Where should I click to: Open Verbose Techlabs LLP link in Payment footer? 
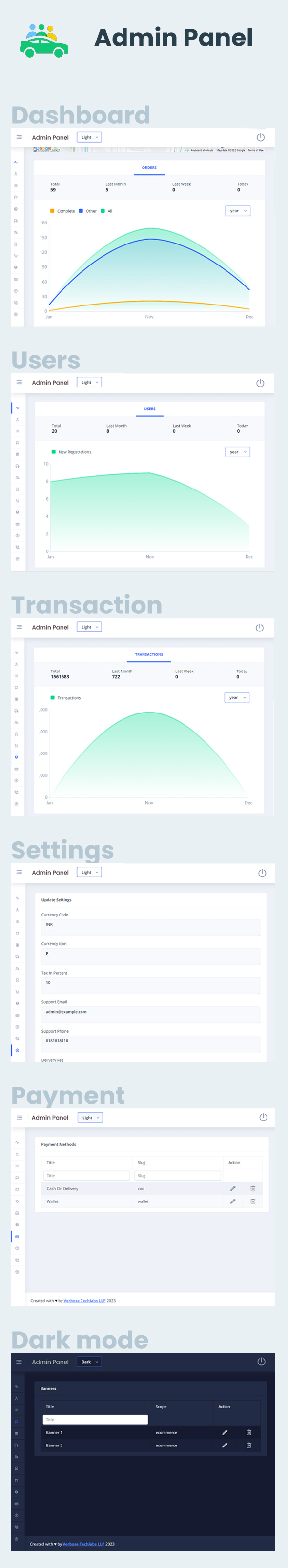point(84,1300)
